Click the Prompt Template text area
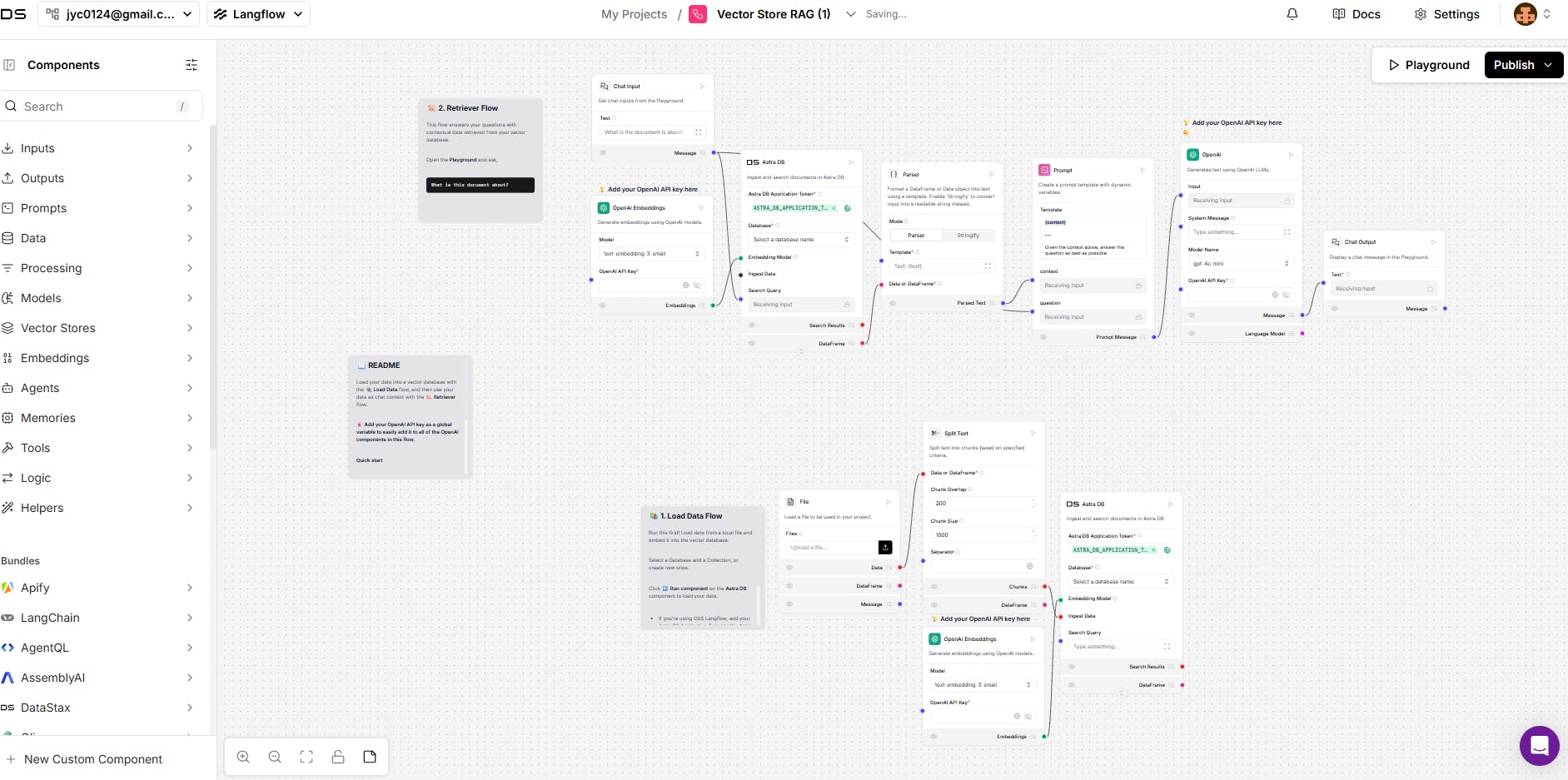Screen dimensions: 1568x780 point(1093,236)
